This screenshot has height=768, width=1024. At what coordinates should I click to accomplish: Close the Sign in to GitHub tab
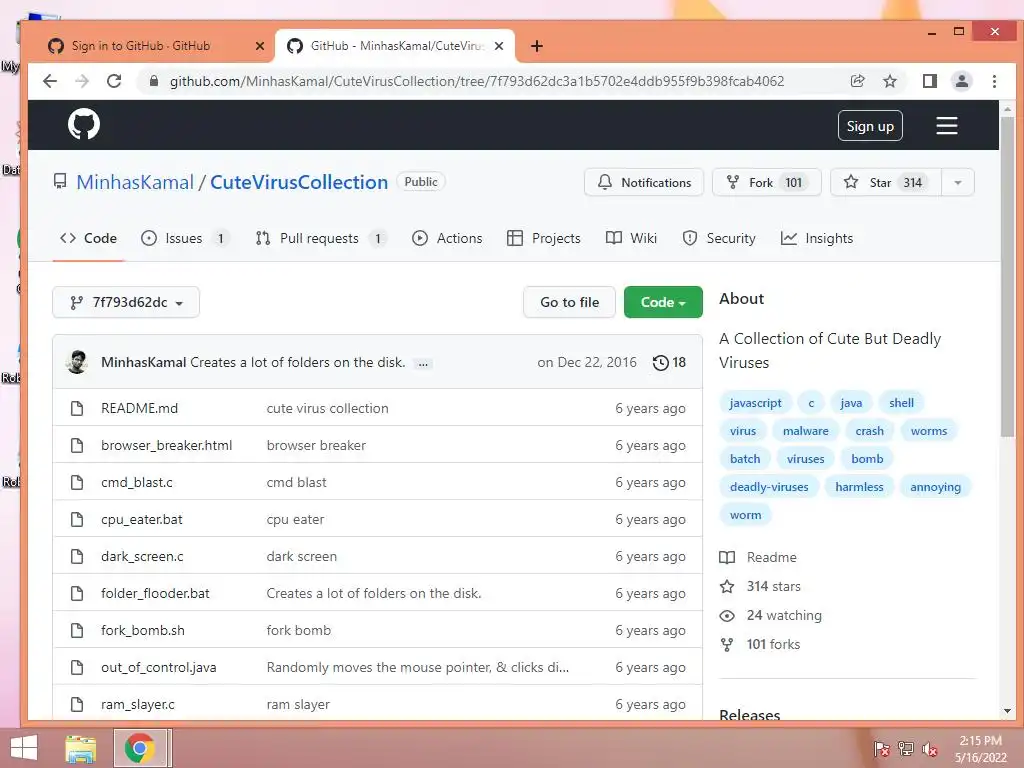tap(260, 46)
